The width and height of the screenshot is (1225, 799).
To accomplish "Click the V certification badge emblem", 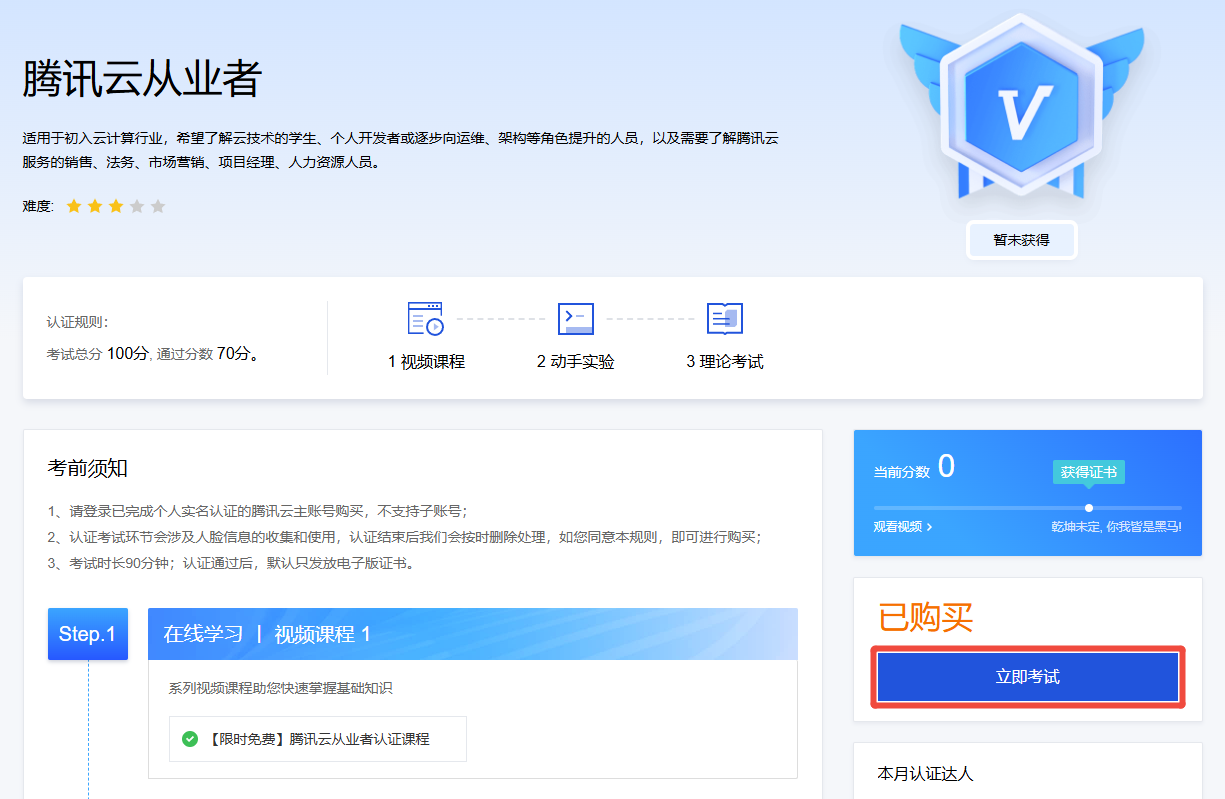I will tap(1021, 107).
